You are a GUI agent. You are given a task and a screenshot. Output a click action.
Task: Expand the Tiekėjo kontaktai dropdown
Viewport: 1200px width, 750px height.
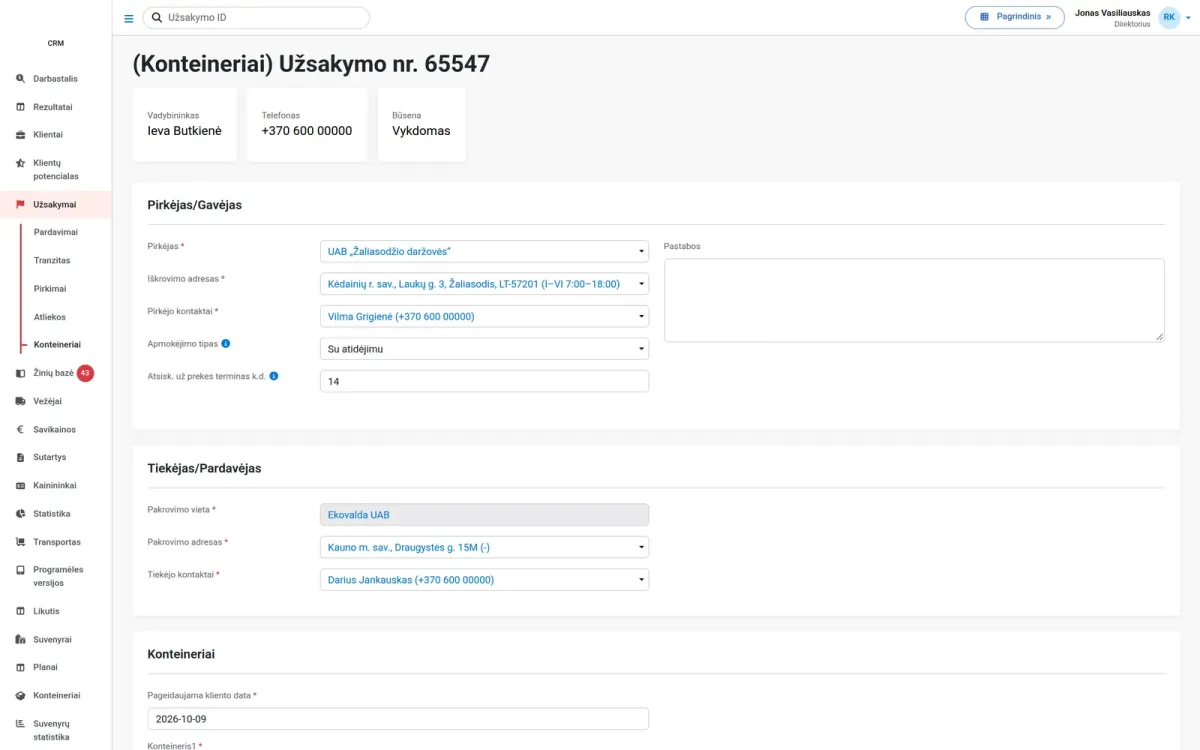coord(484,580)
